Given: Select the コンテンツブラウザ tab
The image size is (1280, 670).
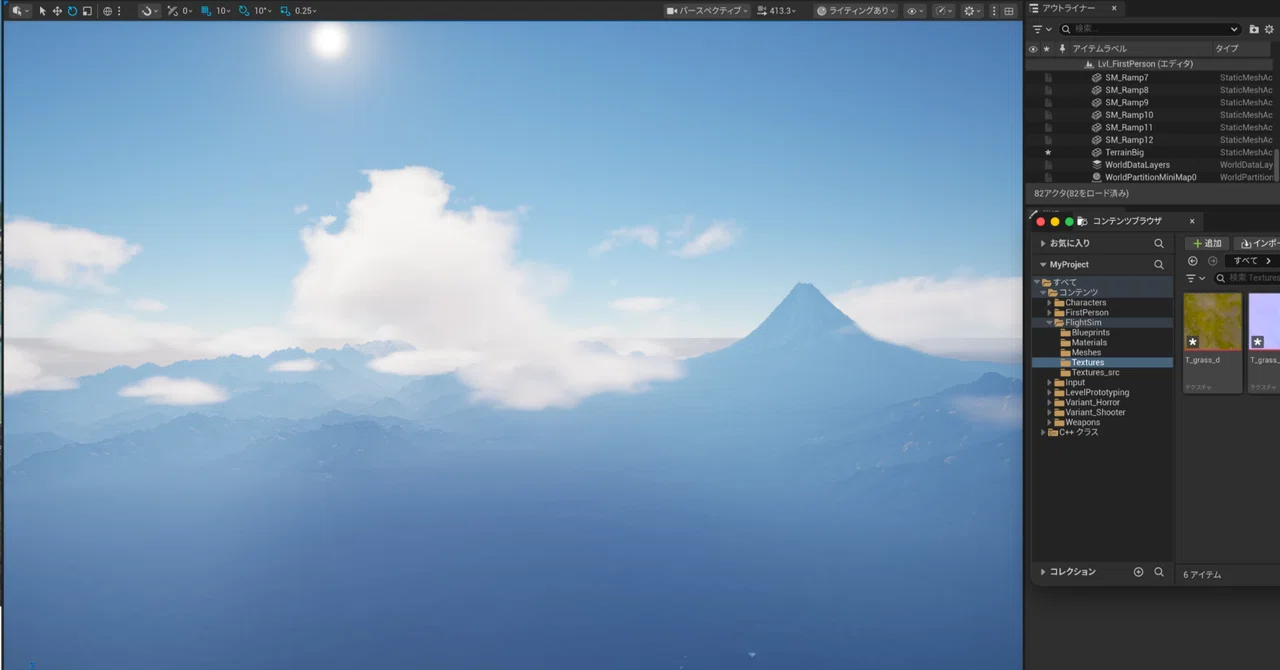Looking at the screenshot, I should coord(1127,221).
